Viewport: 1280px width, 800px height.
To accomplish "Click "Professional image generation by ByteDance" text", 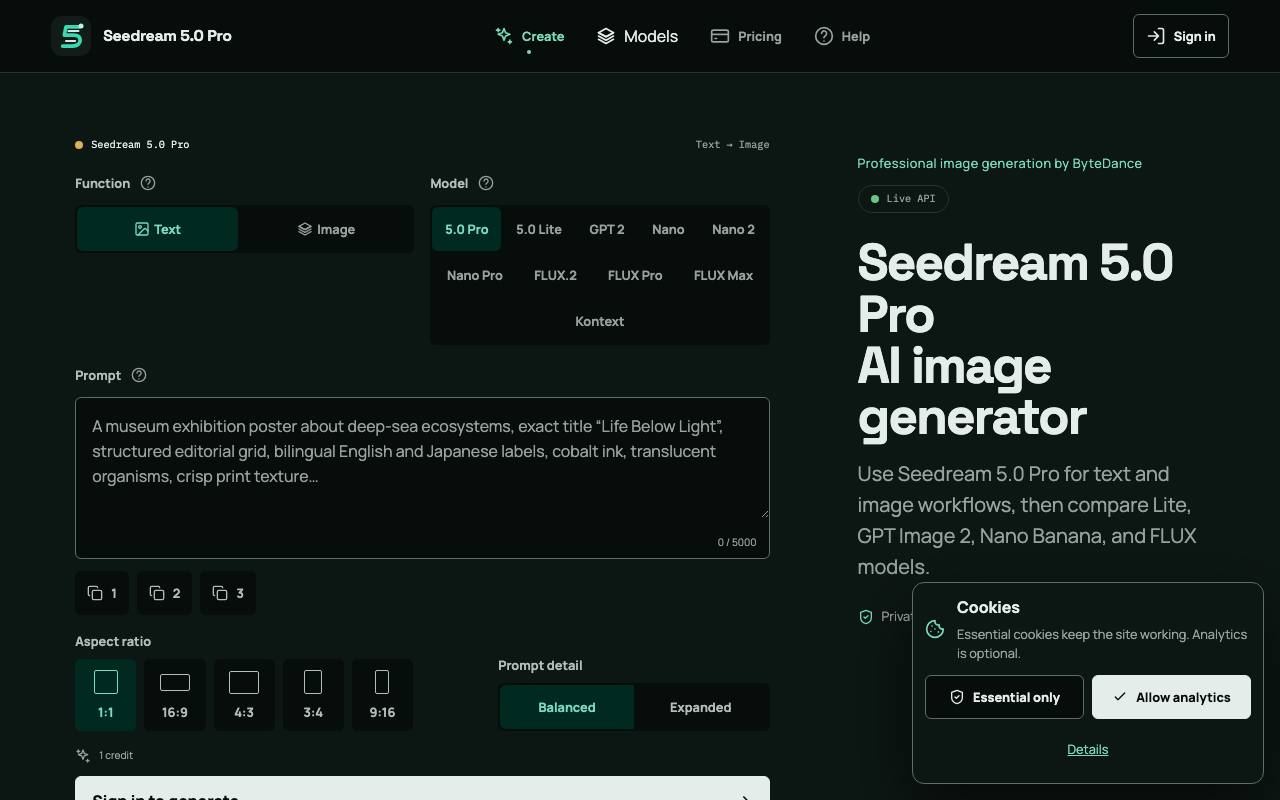I will 999,163.
